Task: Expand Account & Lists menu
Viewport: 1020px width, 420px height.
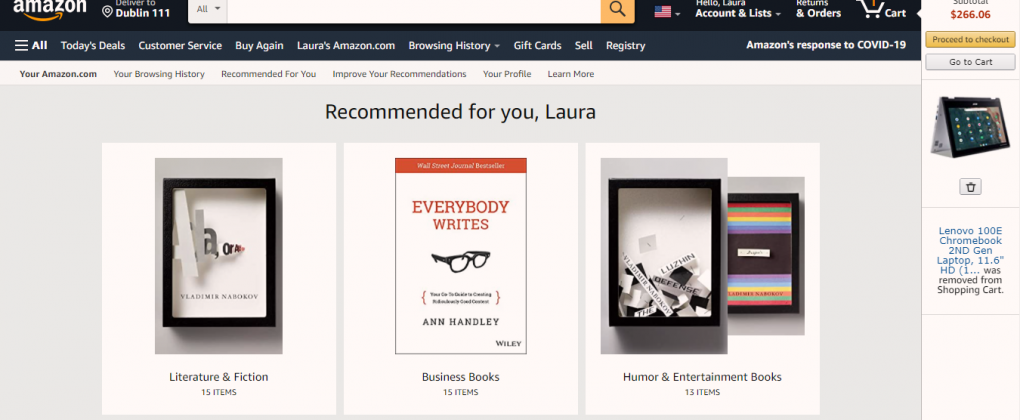Action: click(x=738, y=10)
